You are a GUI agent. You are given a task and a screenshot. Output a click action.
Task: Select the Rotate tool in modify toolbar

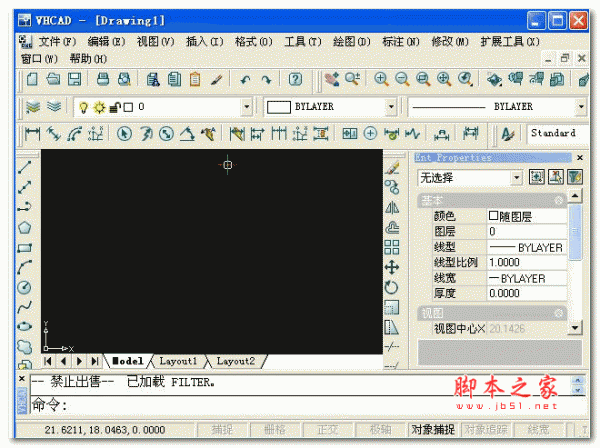pyautogui.click(x=392, y=287)
